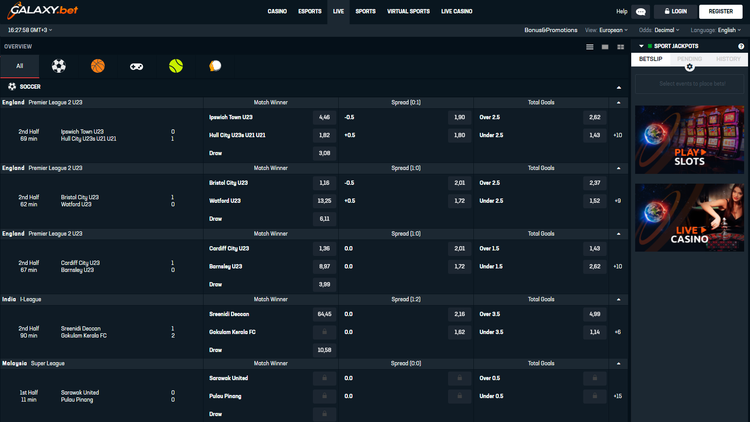Select the esports gamepad filter icon
The height and width of the screenshot is (422, 750).
pyautogui.click(x=137, y=66)
